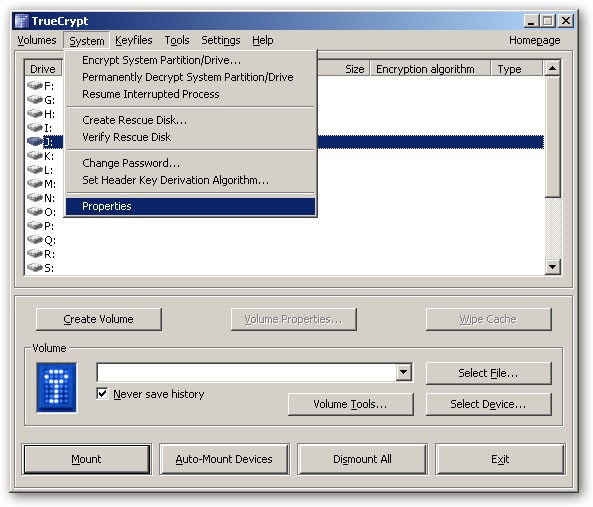Click the Create Volume button
Screen dimensions: 593x507
99,319
